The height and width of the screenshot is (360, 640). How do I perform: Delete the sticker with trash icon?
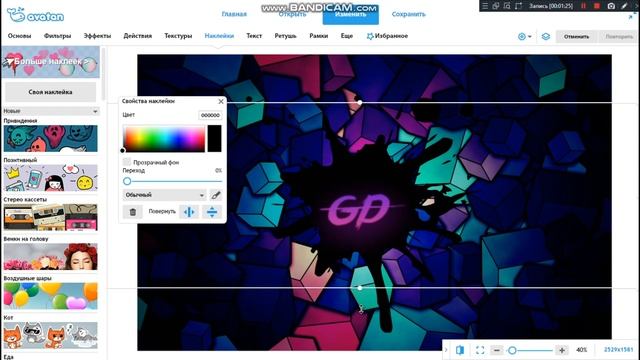(x=133, y=212)
